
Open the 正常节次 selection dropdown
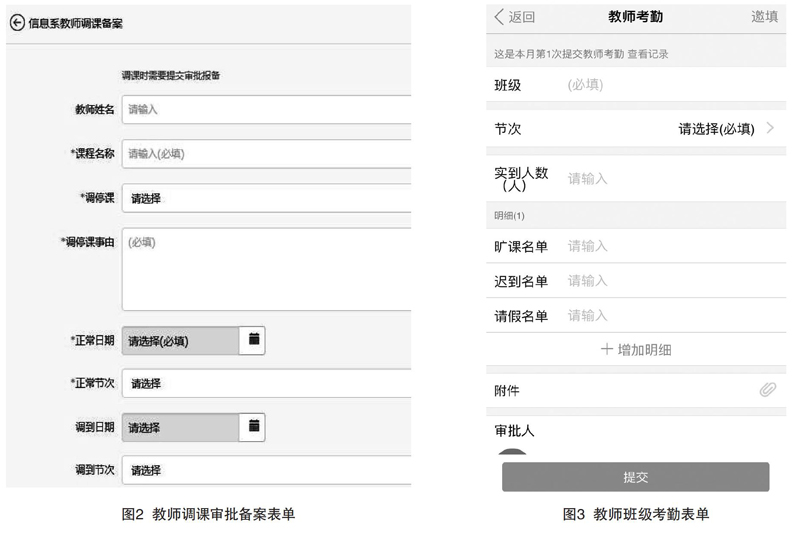pyautogui.click(x=266, y=384)
